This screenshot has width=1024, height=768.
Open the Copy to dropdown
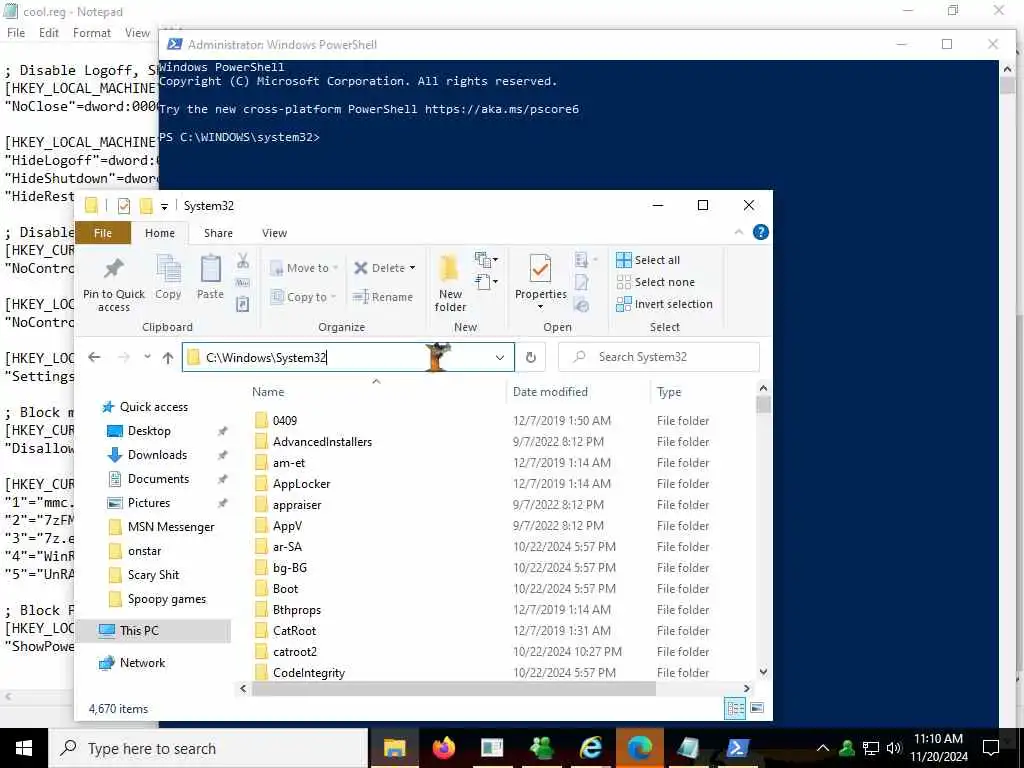click(x=304, y=296)
